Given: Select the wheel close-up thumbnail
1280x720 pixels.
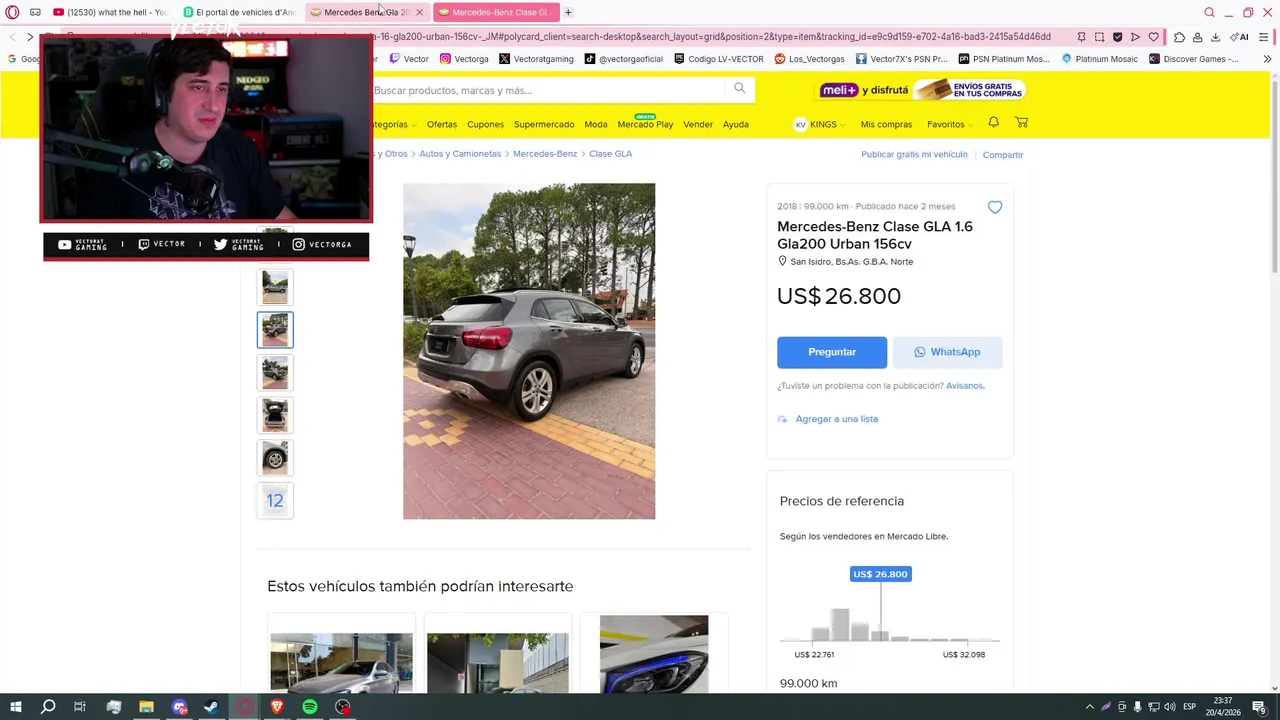Looking at the screenshot, I should click(x=275, y=458).
